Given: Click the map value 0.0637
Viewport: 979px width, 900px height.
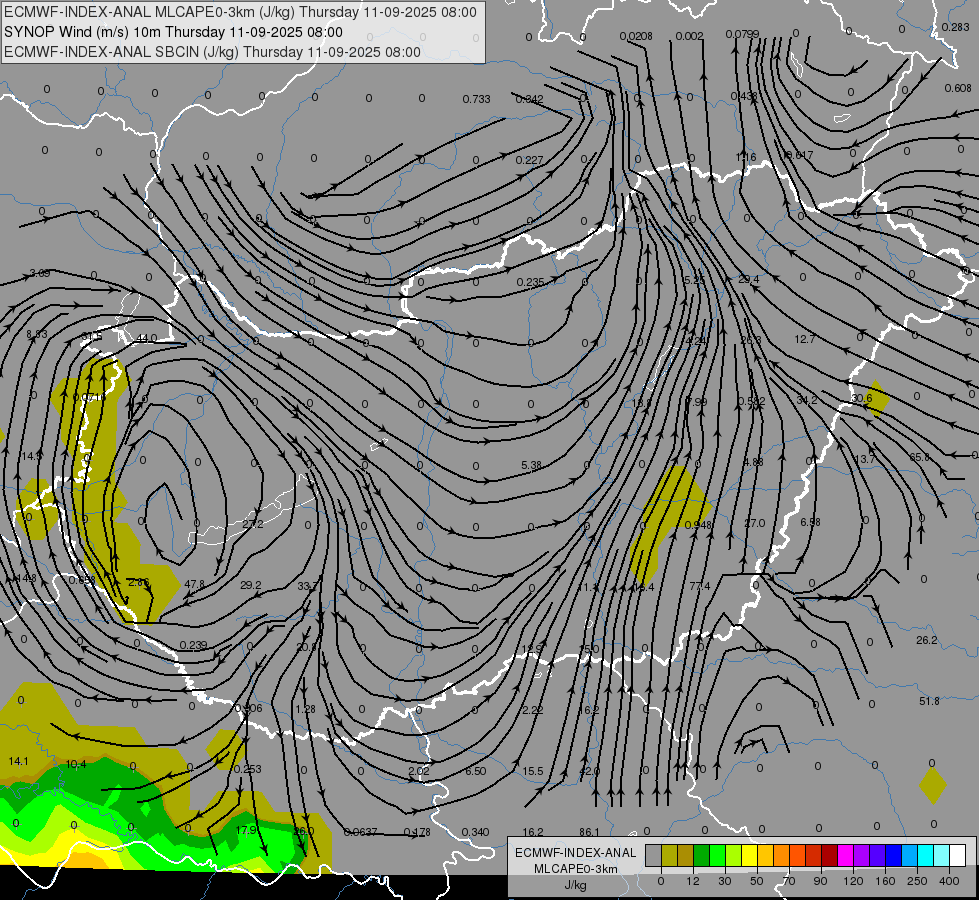Looking at the screenshot, I should coord(360,832).
